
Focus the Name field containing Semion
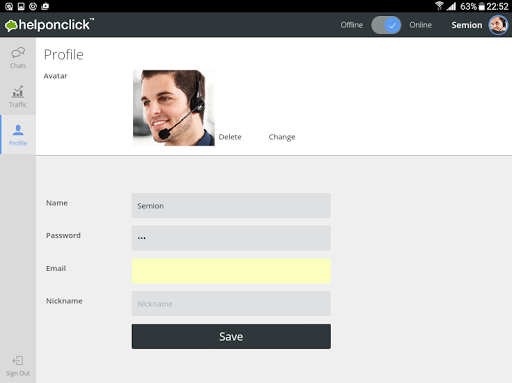coord(231,205)
